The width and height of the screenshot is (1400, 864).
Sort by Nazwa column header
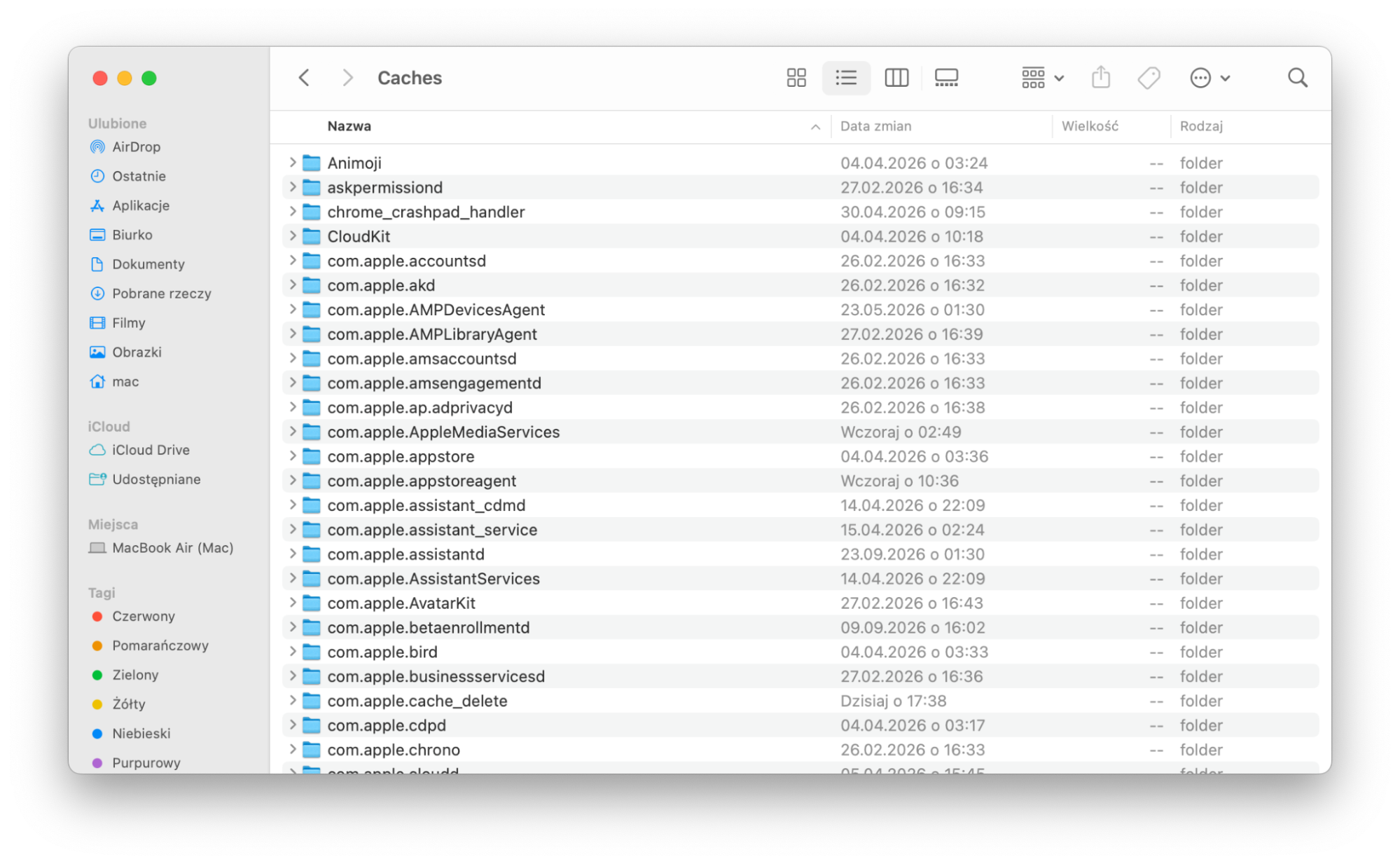(349, 126)
